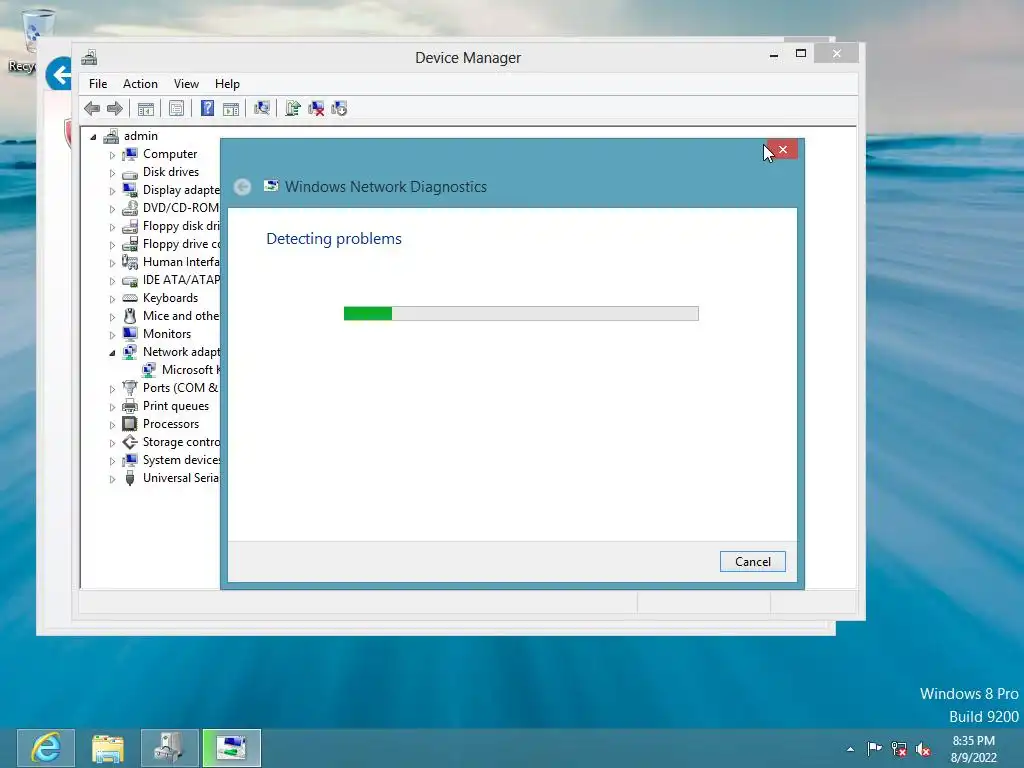The width and height of the screenshot is (1024, 768).
Task: Show hidden tray icons arrow
Action: [850, 750]
